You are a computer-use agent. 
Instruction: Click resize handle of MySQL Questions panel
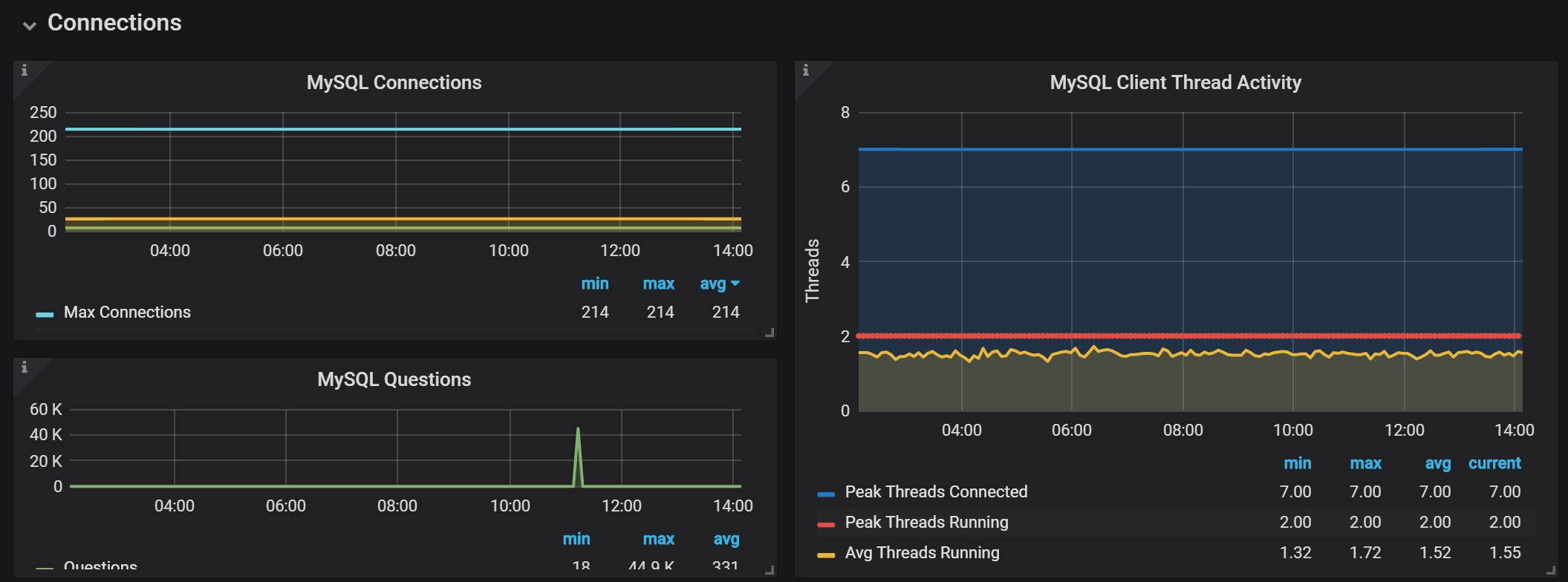coord(770,570)
